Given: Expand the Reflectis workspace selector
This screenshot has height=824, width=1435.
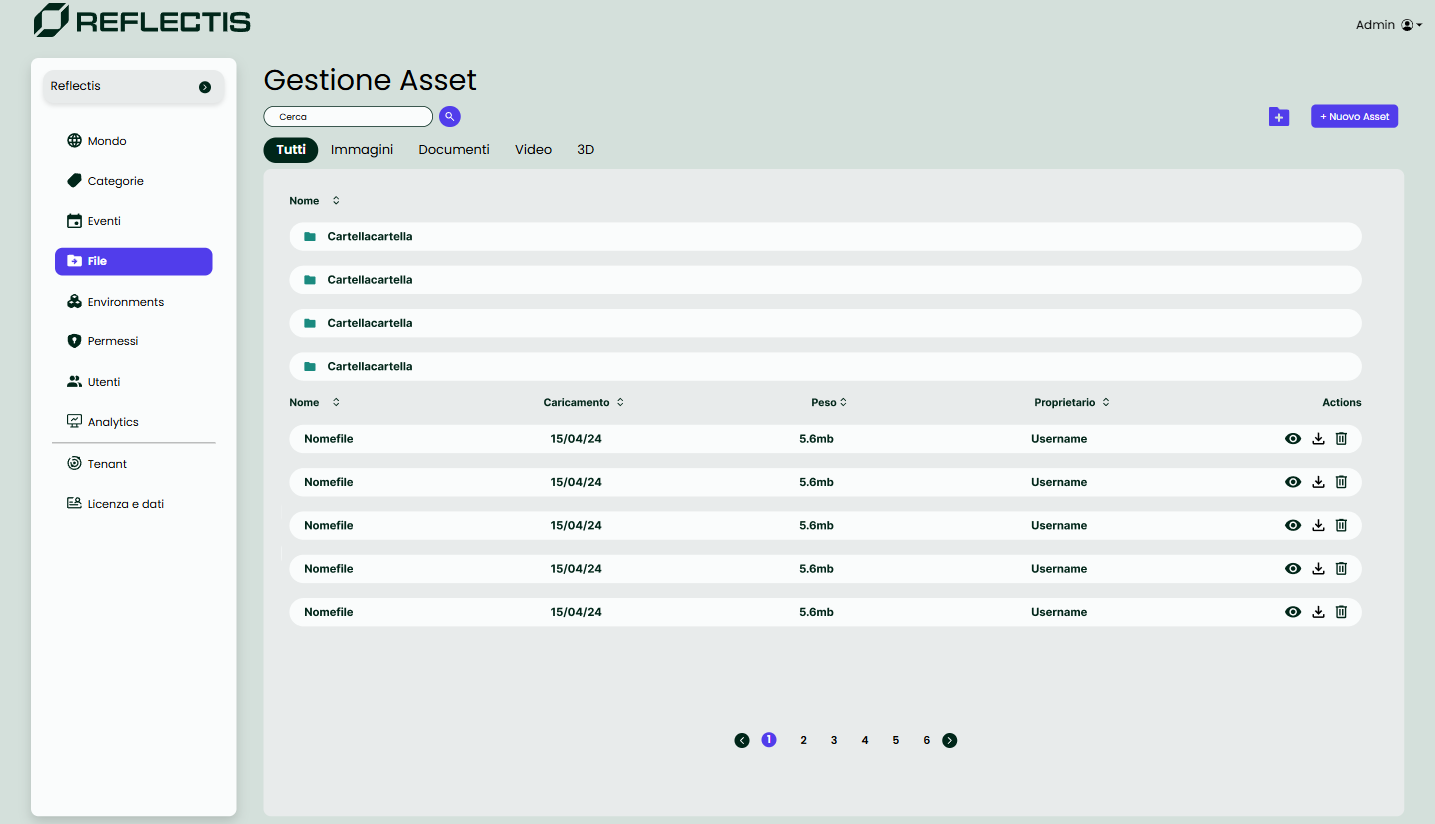Looking at the screenshot, I should pos(205,87).
